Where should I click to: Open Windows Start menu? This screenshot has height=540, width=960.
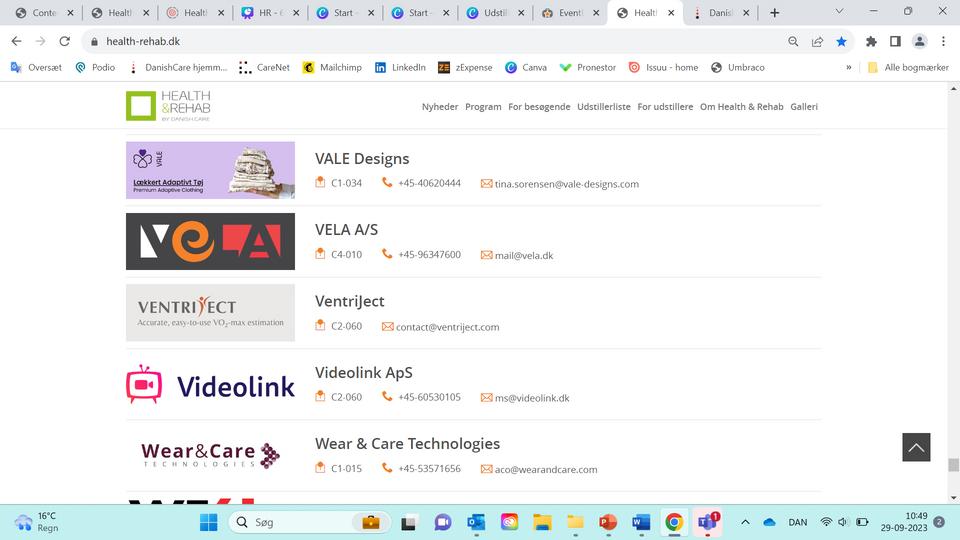(209, 522)
